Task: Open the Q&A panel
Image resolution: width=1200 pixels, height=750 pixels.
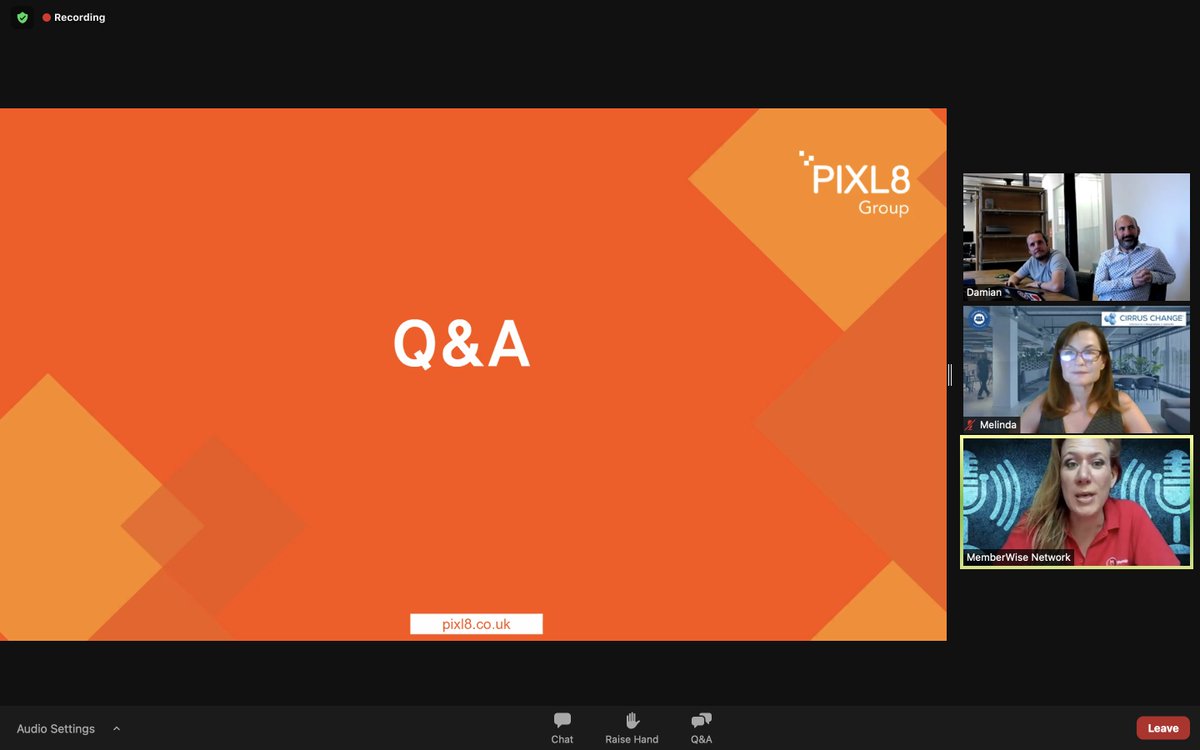Action: (x=701, y=728)
